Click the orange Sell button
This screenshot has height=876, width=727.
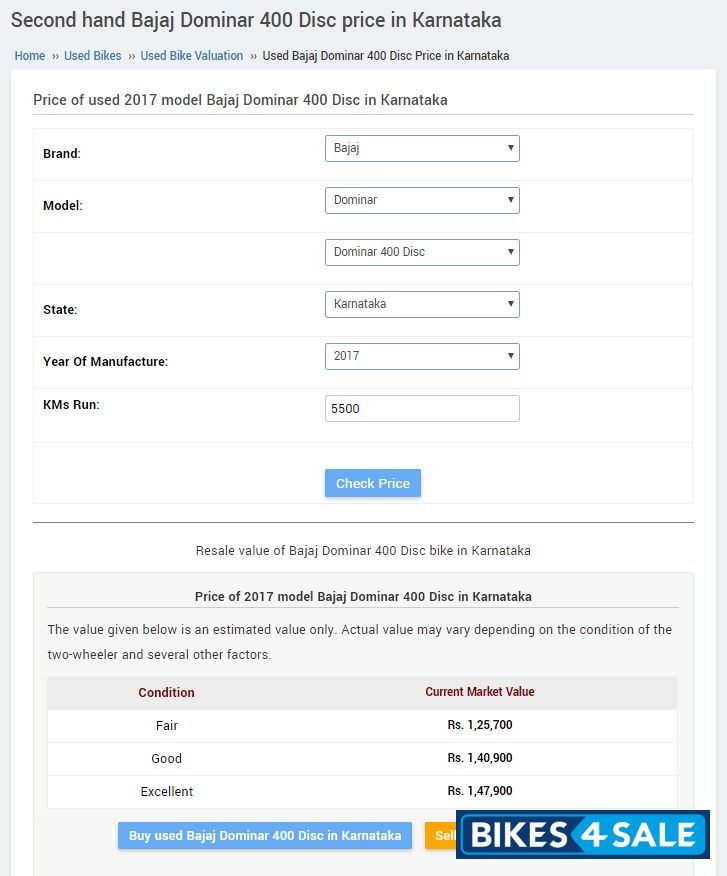tap(442, 836)
